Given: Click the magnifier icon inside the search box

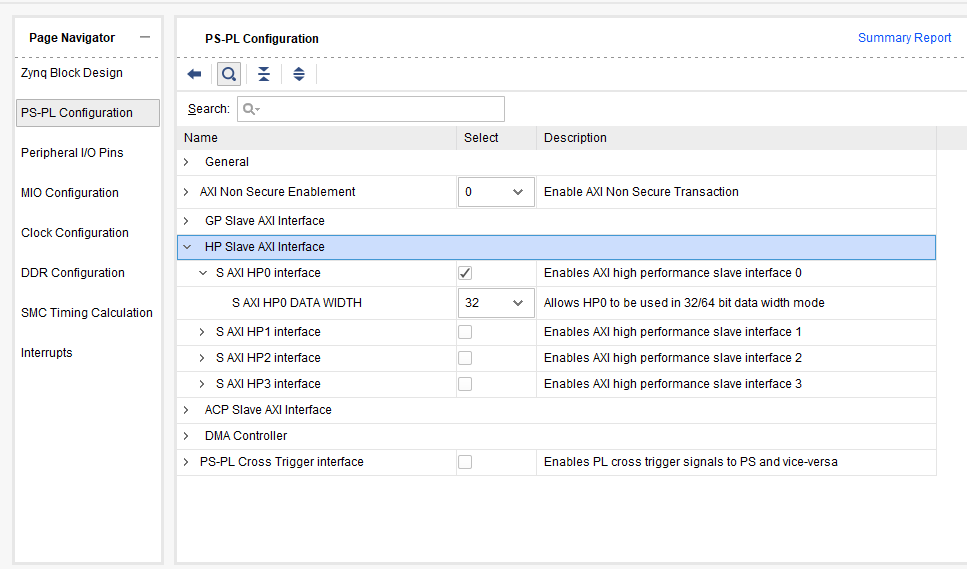Looking at the screenshot, I should tap(251, 109).
